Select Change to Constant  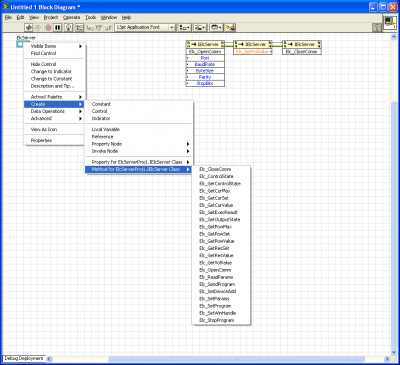point(54,79)
